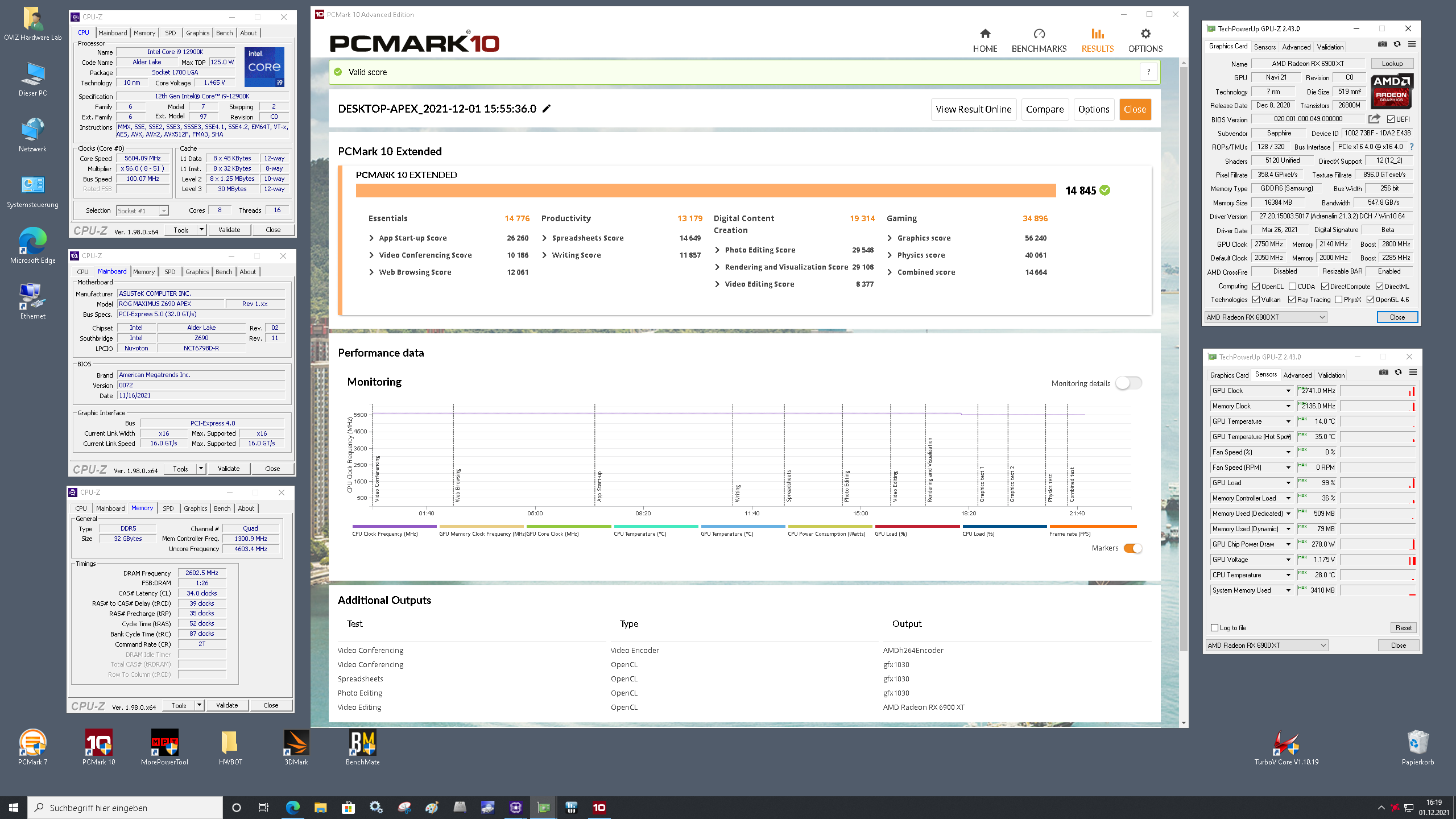
Task: Switch to Bench tab in CPU-Z CPU window
Action: [x=225, y=33]
